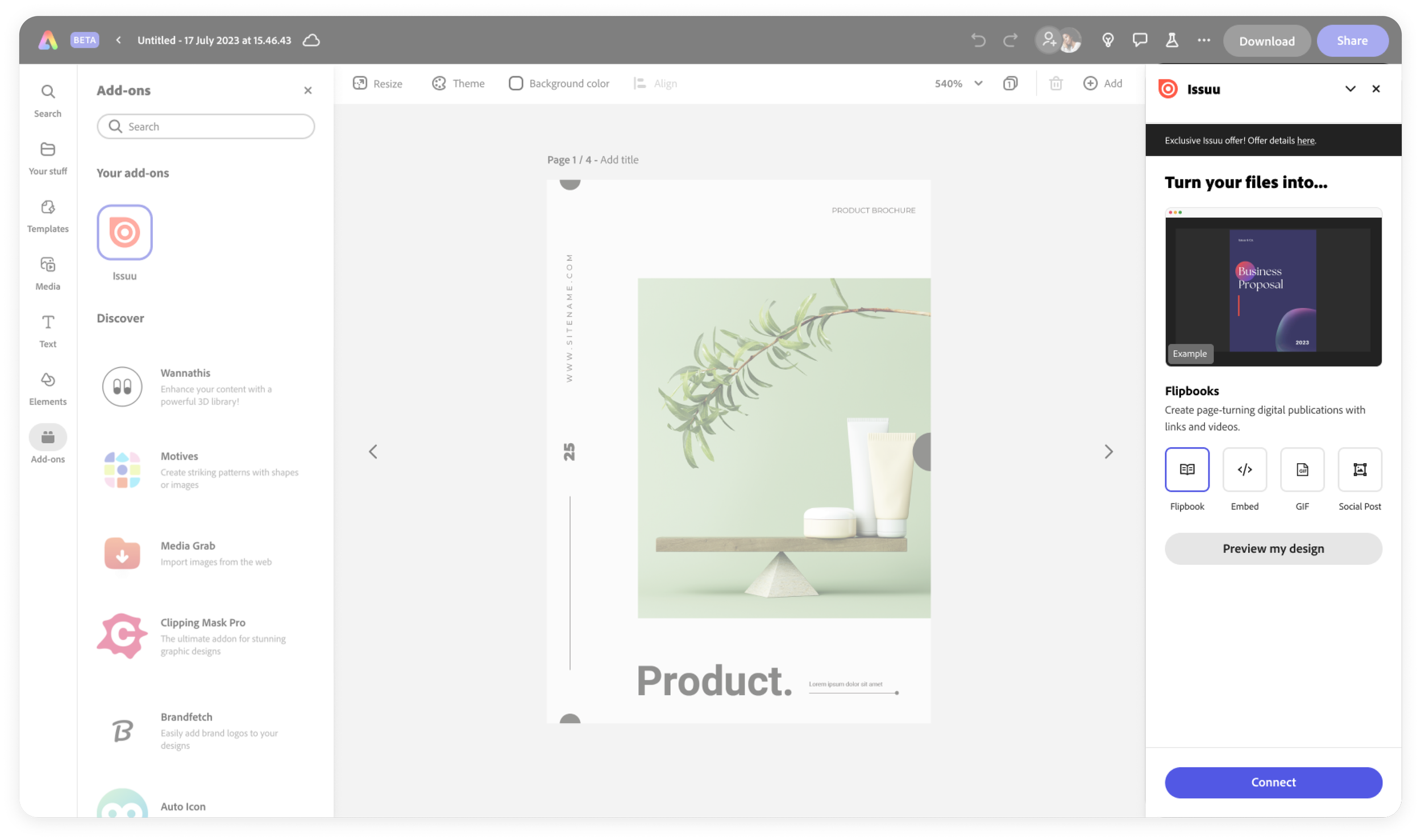Select the Flipbook output option
Viewport: 1421px width, 840px height.
tap(1187, 469)
